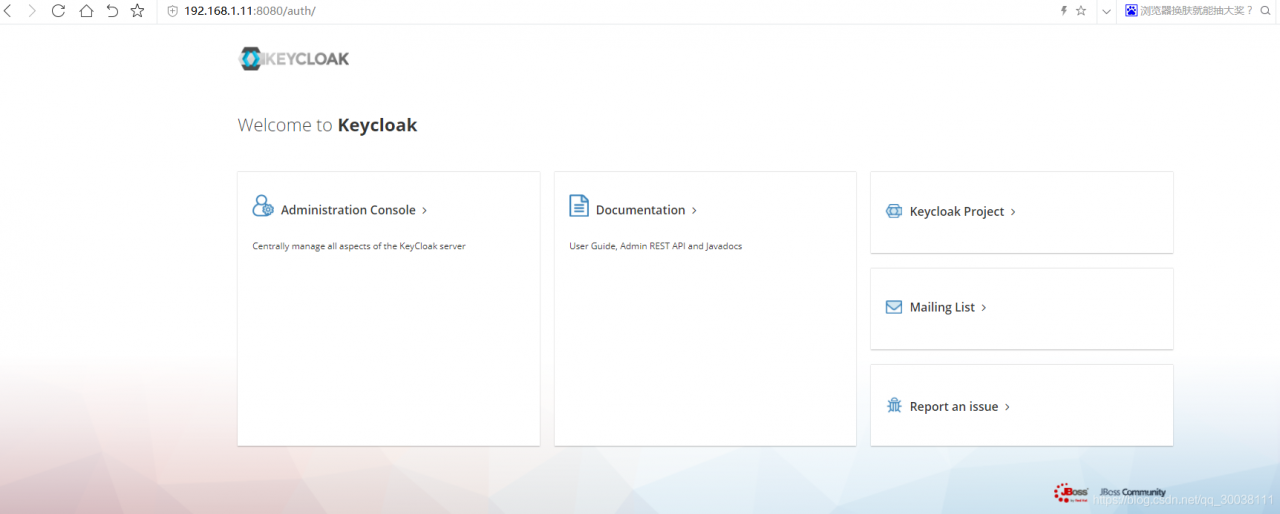Click the star icon inside address bar
1280x514 pixels.
(x=1081, y=11)
